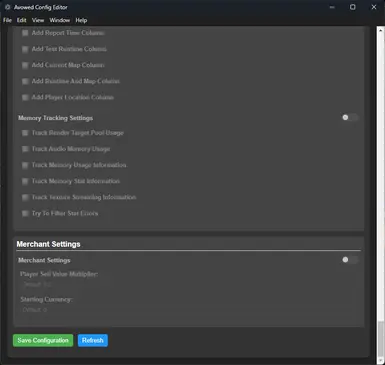Click the Player Sell Value Multiplier label
This screenshot has height=365, width=385.
click(59, 274)
